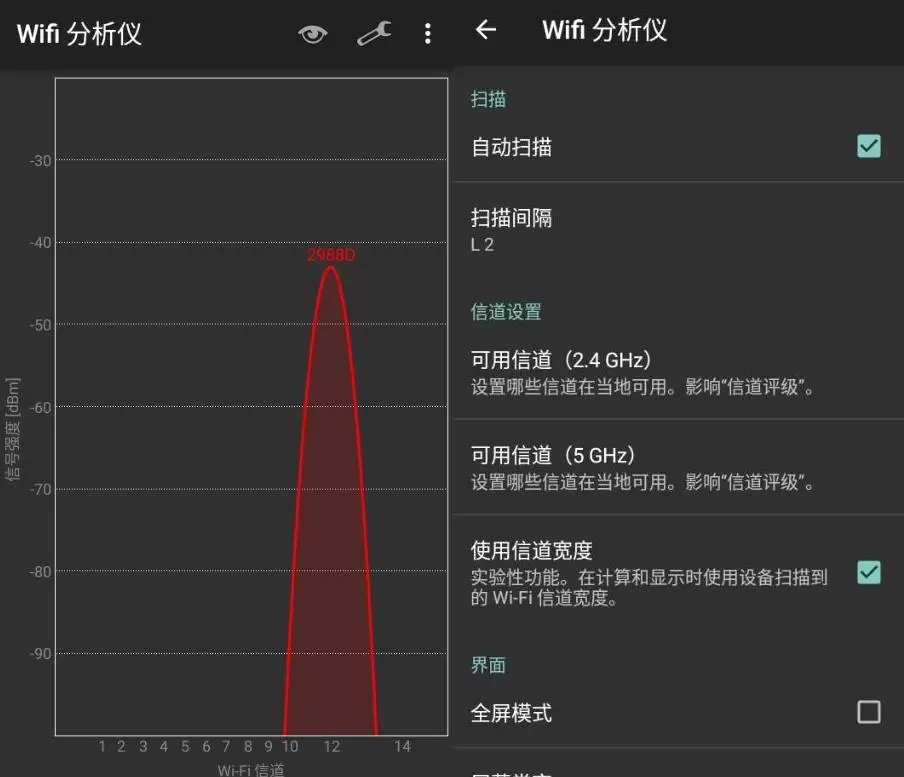This screenshot has width=904, height=777.
Task: Select the 2988D network label on chart
Action: coord(331,255)
